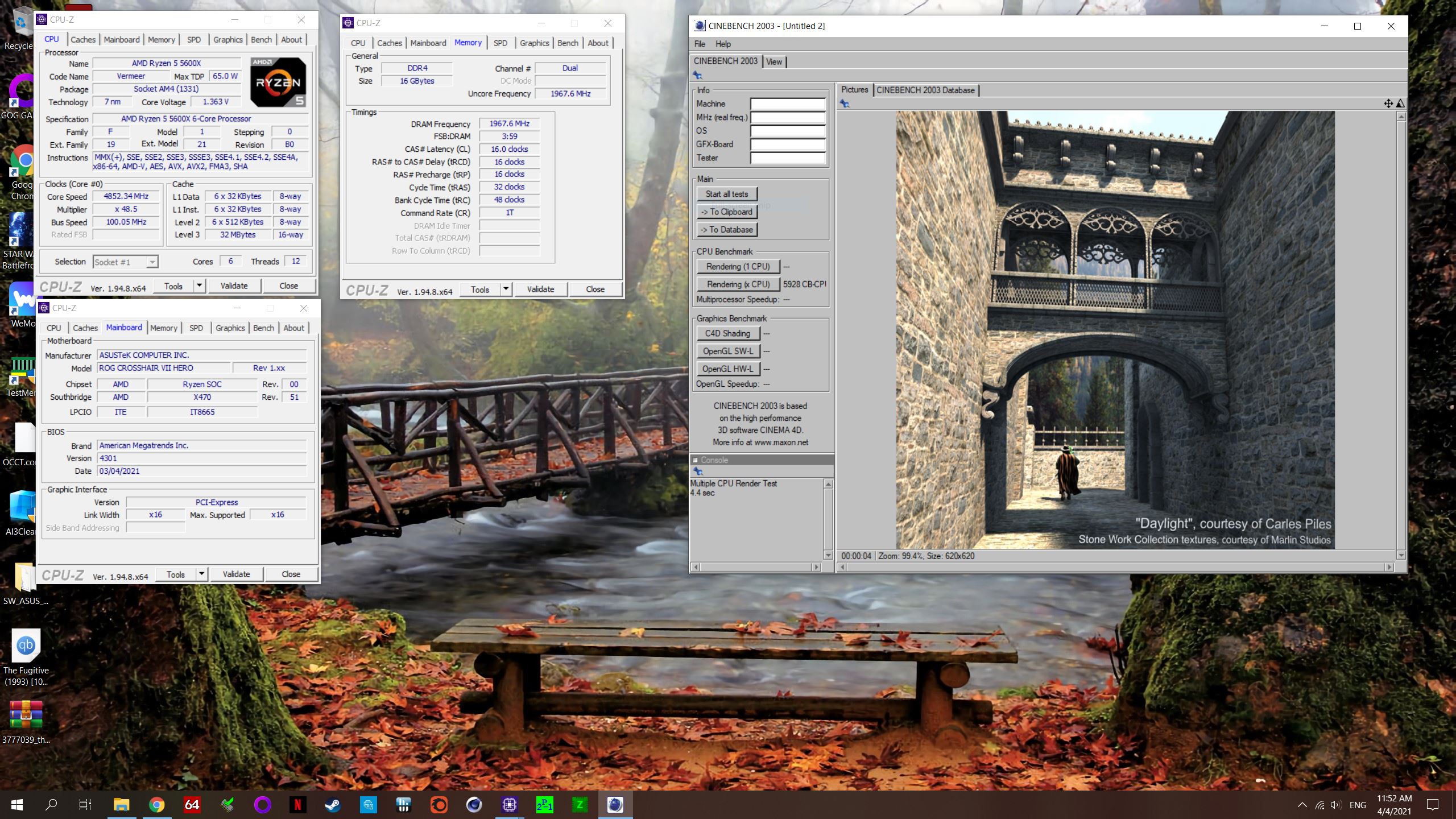Viewport: 1456px width, 819px height.
Task: Open Steam from the taskbar
Action: click(333, 805)
